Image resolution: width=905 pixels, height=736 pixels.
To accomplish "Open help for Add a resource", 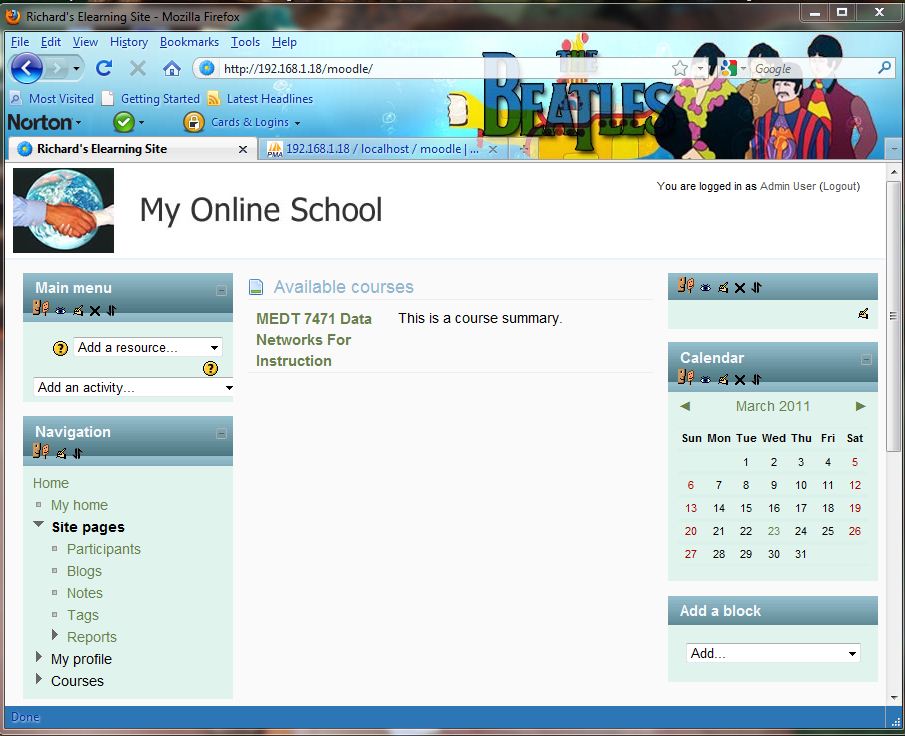I will [60, 348].
